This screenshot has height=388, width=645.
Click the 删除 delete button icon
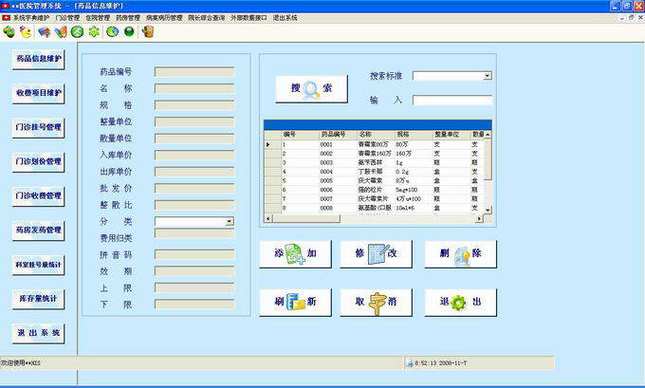(x=461, y=254)
